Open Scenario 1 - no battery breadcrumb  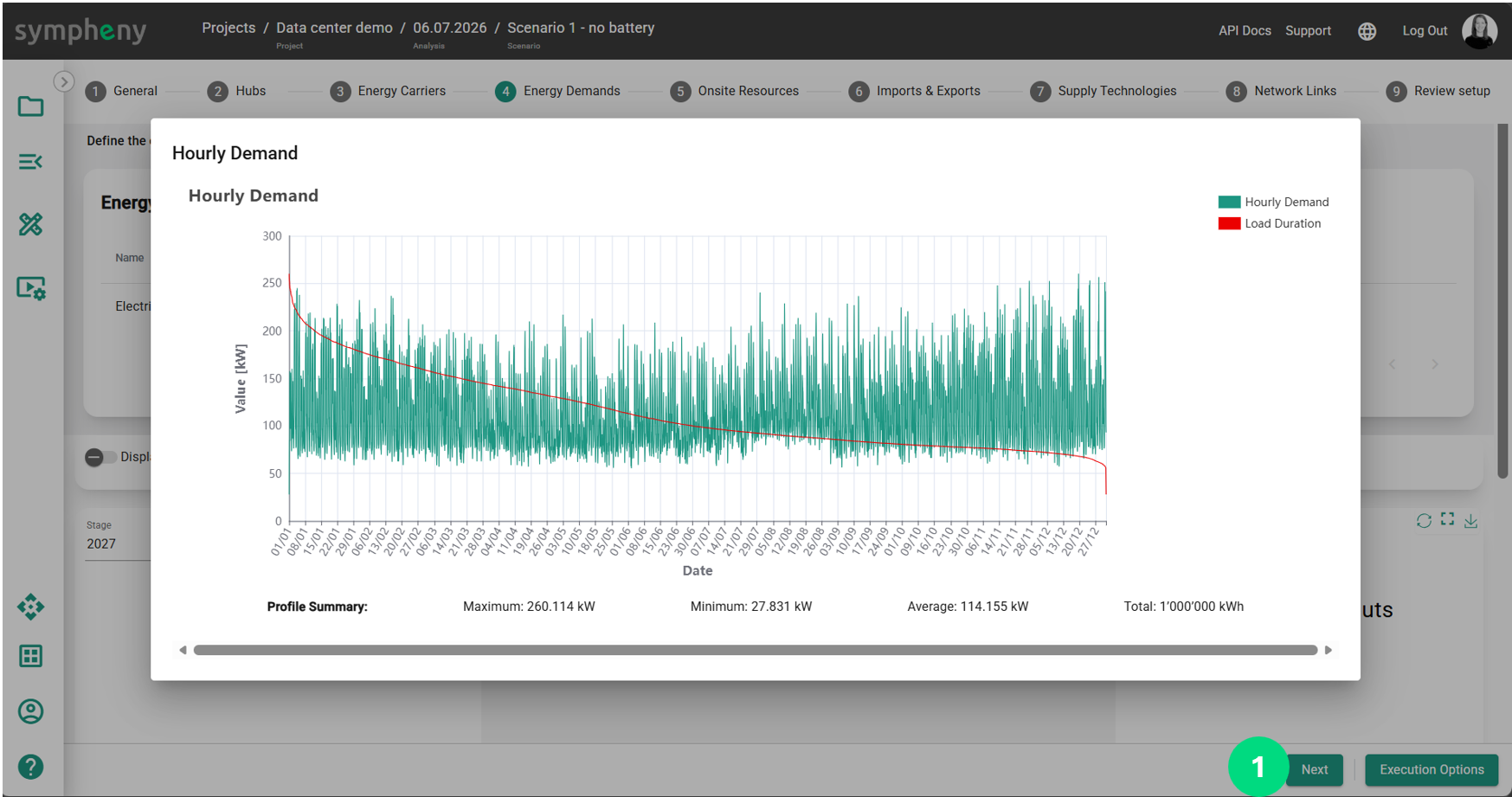(x=581, y=28)
